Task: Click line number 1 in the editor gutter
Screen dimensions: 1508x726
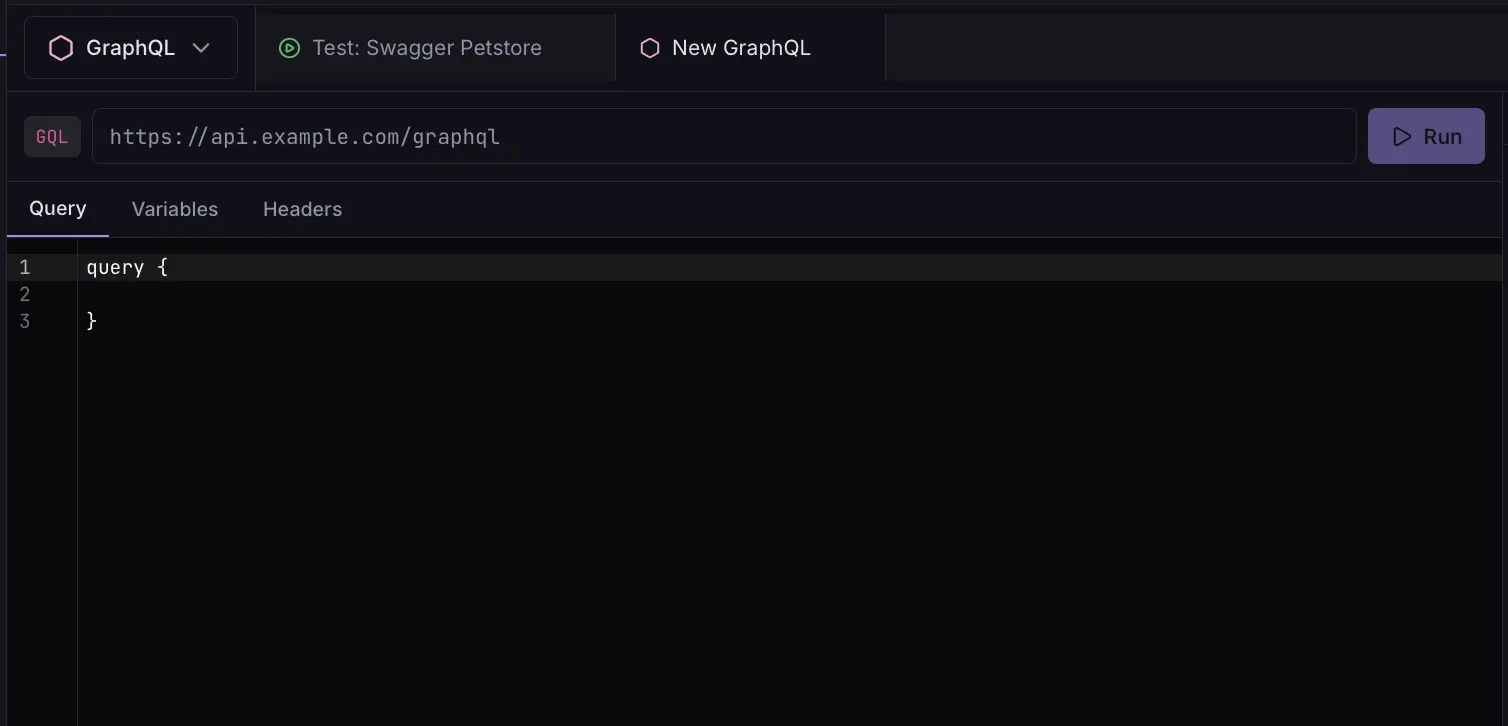Action: point(24,267)
